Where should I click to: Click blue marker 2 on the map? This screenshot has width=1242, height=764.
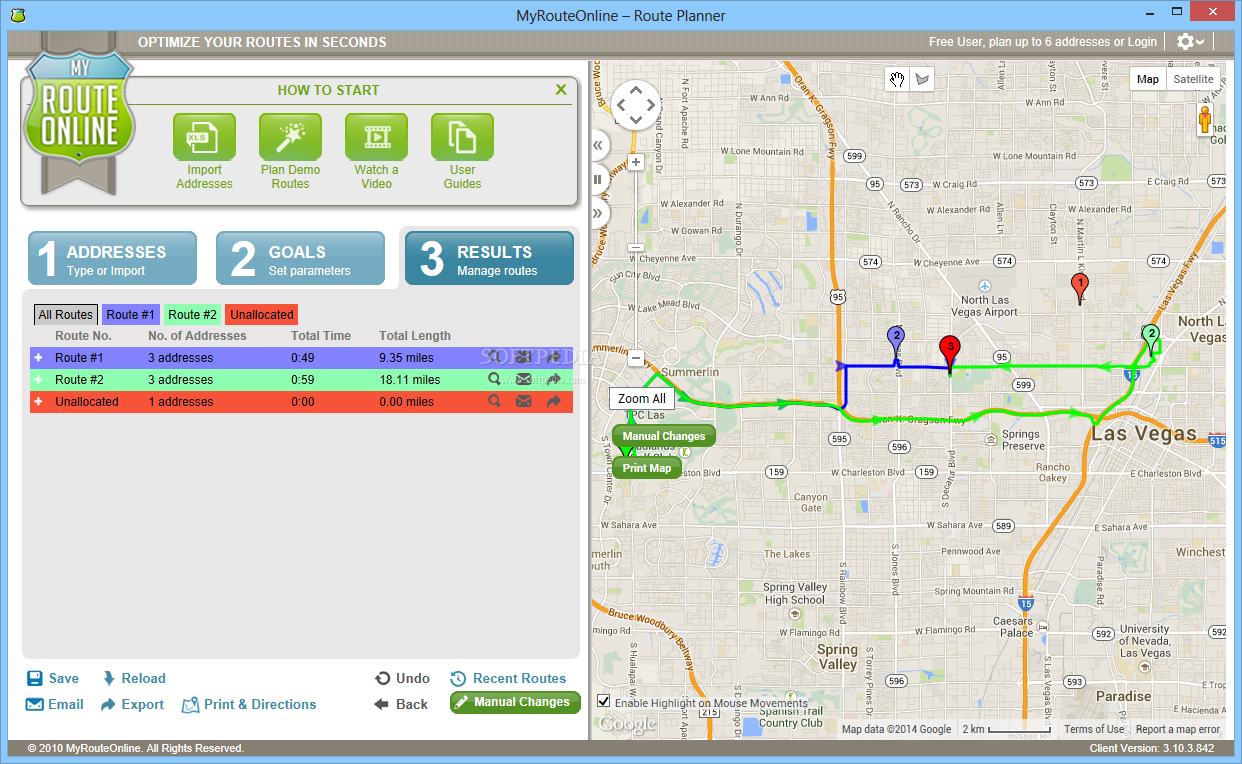click(897, 341)
